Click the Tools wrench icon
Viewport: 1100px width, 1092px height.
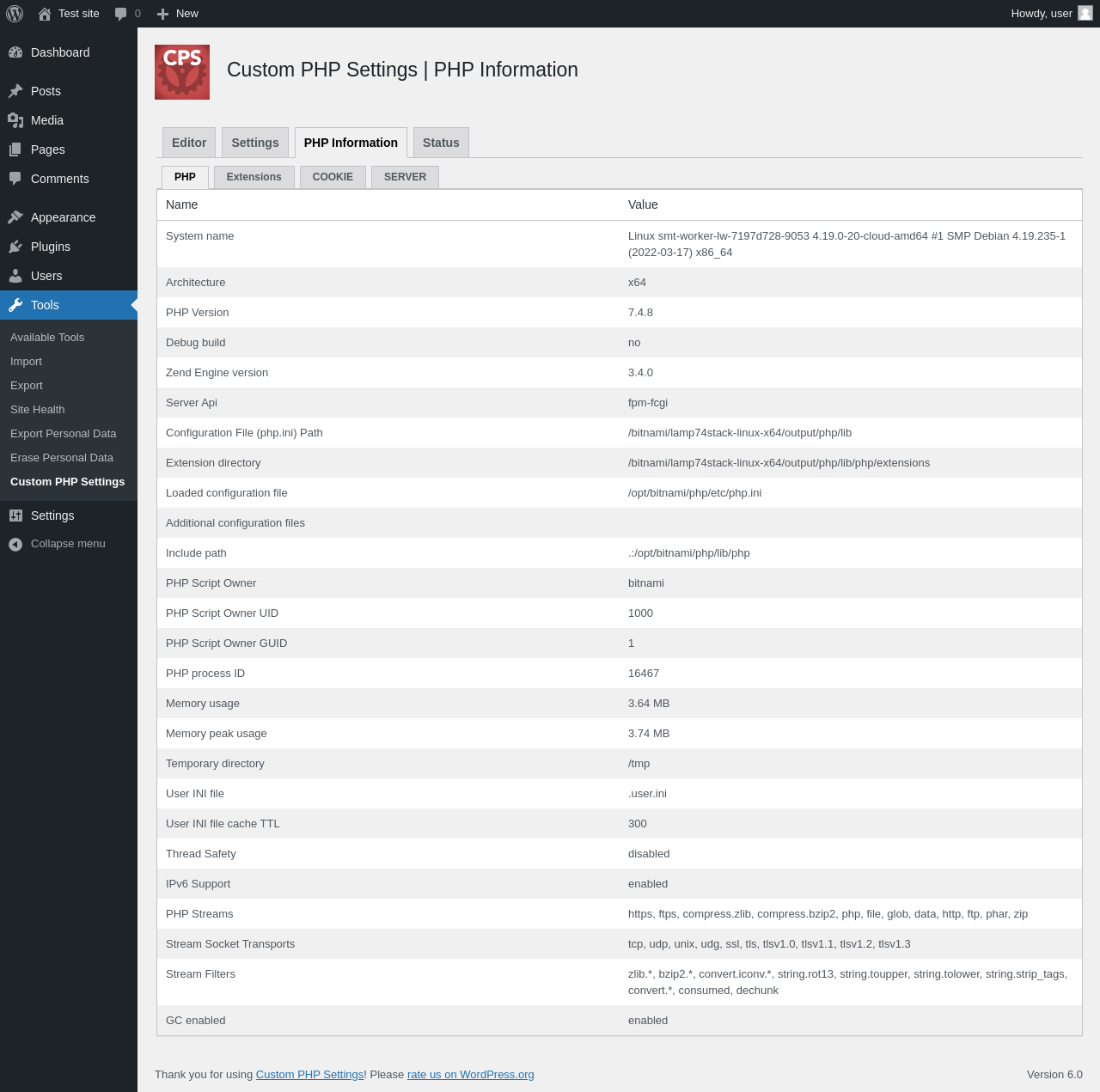pyautogui.click(x=15, y=305)
